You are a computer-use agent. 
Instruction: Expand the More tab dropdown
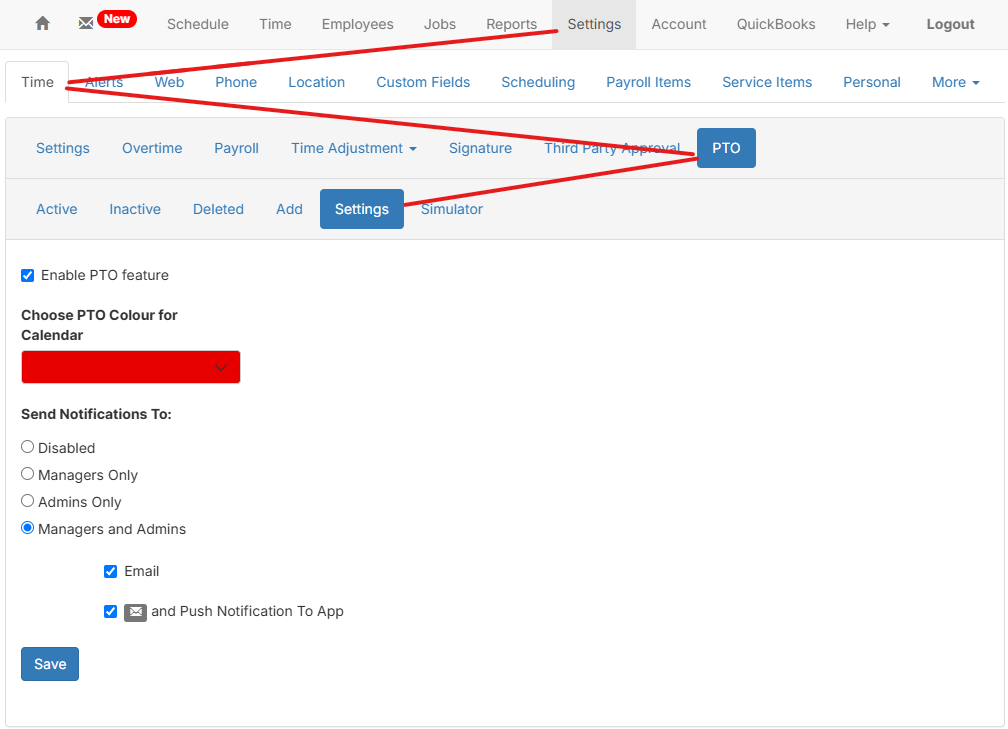pyautogui.click(x=954, y=82)
